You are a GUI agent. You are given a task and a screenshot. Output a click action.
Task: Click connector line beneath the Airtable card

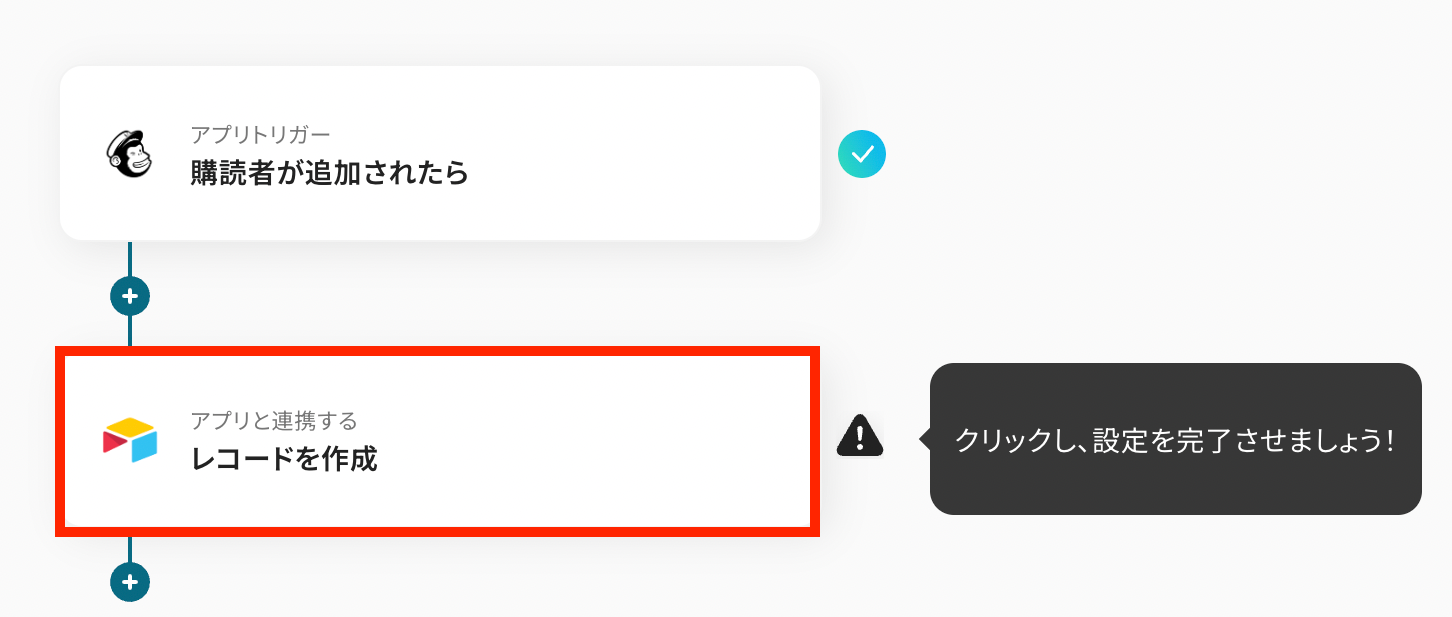130,549
